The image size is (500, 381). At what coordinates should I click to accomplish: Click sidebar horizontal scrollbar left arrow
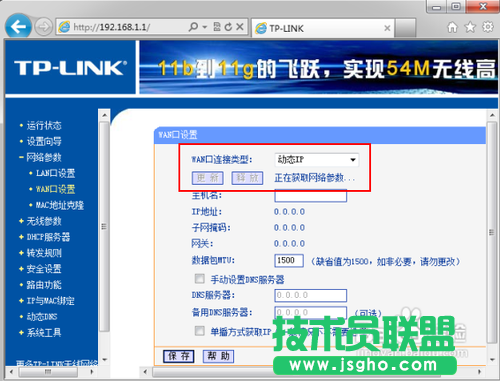12,371
